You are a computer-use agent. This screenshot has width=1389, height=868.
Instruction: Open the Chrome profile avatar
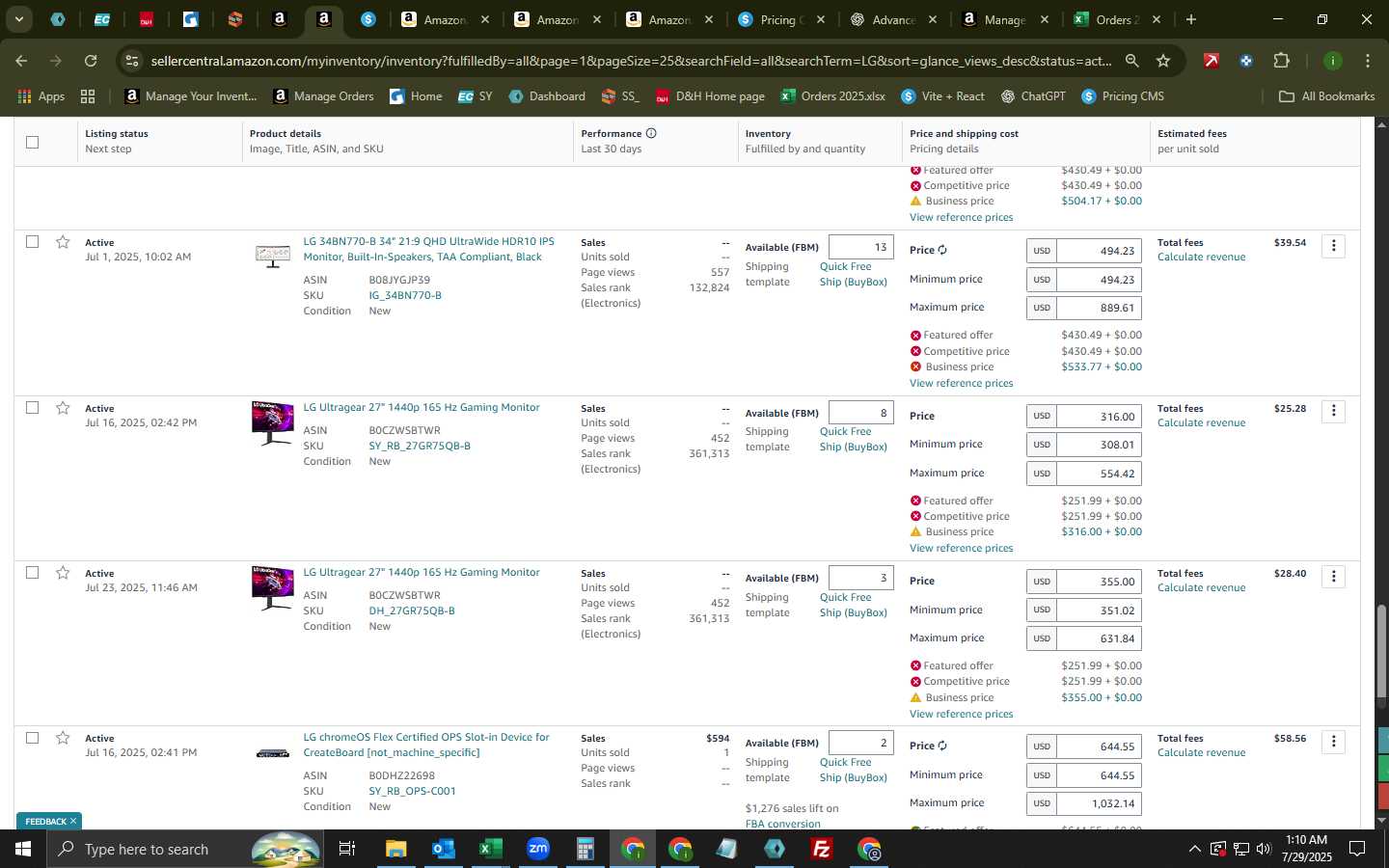[1333, 61]
